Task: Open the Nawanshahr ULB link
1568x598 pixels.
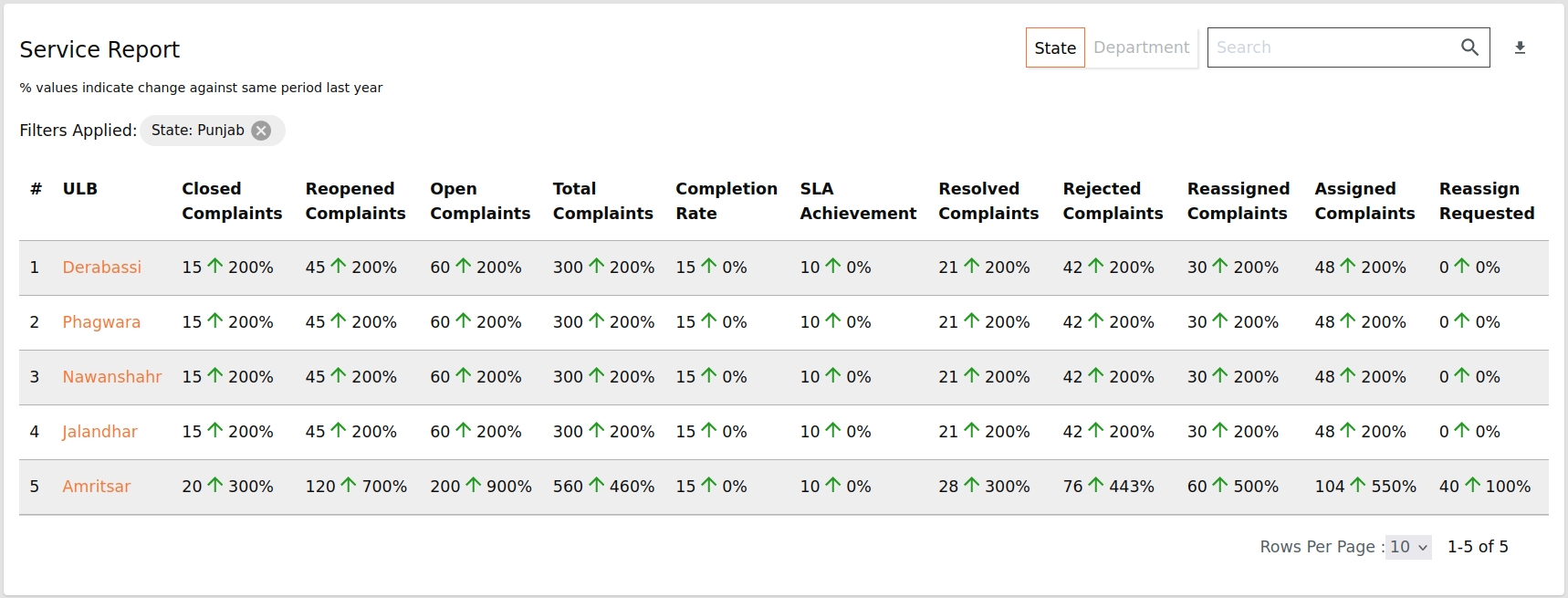Action: [111, 377]
